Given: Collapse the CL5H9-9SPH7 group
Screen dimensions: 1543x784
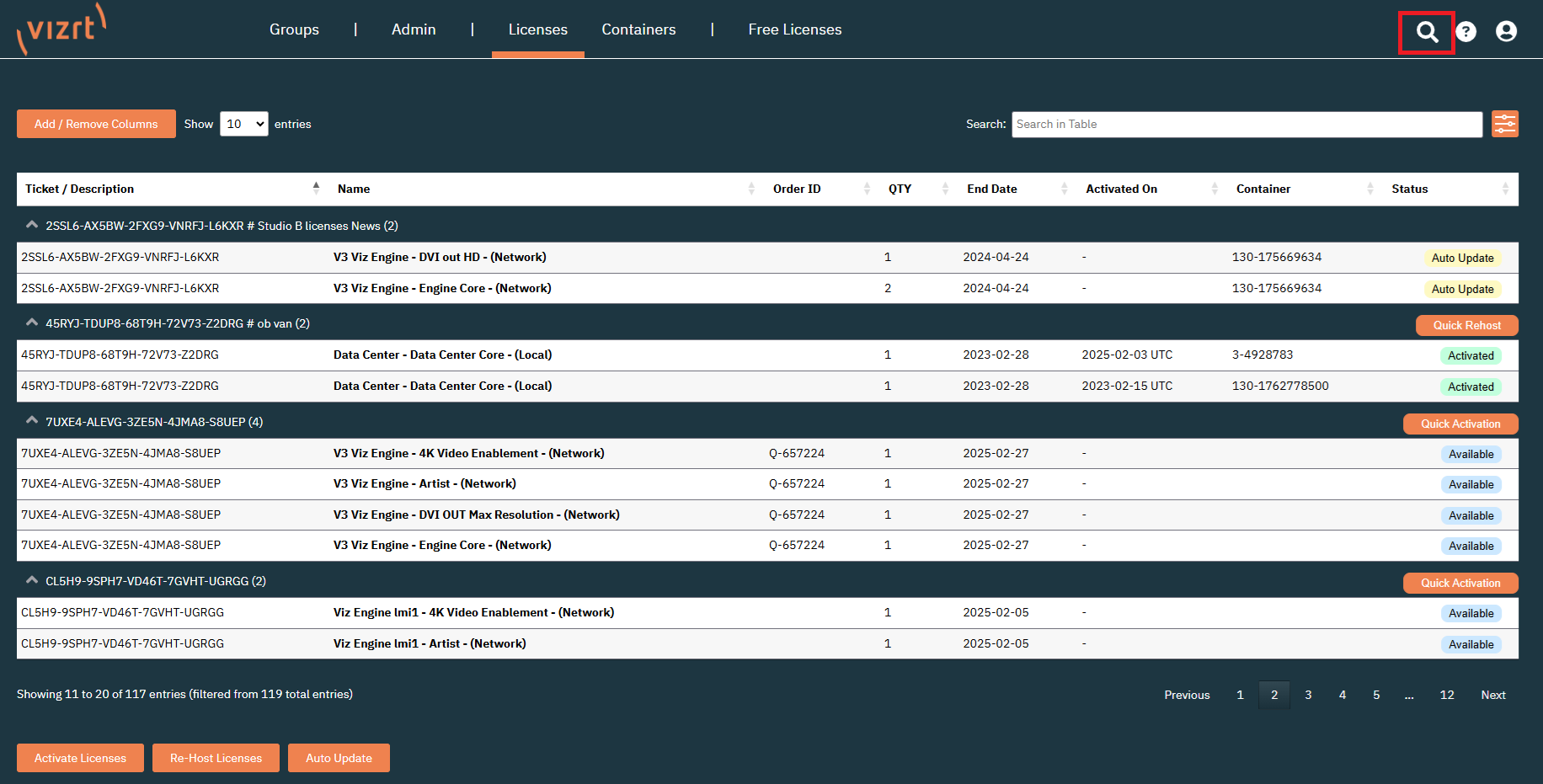Looking at the screenshot, I should (32, 580).
